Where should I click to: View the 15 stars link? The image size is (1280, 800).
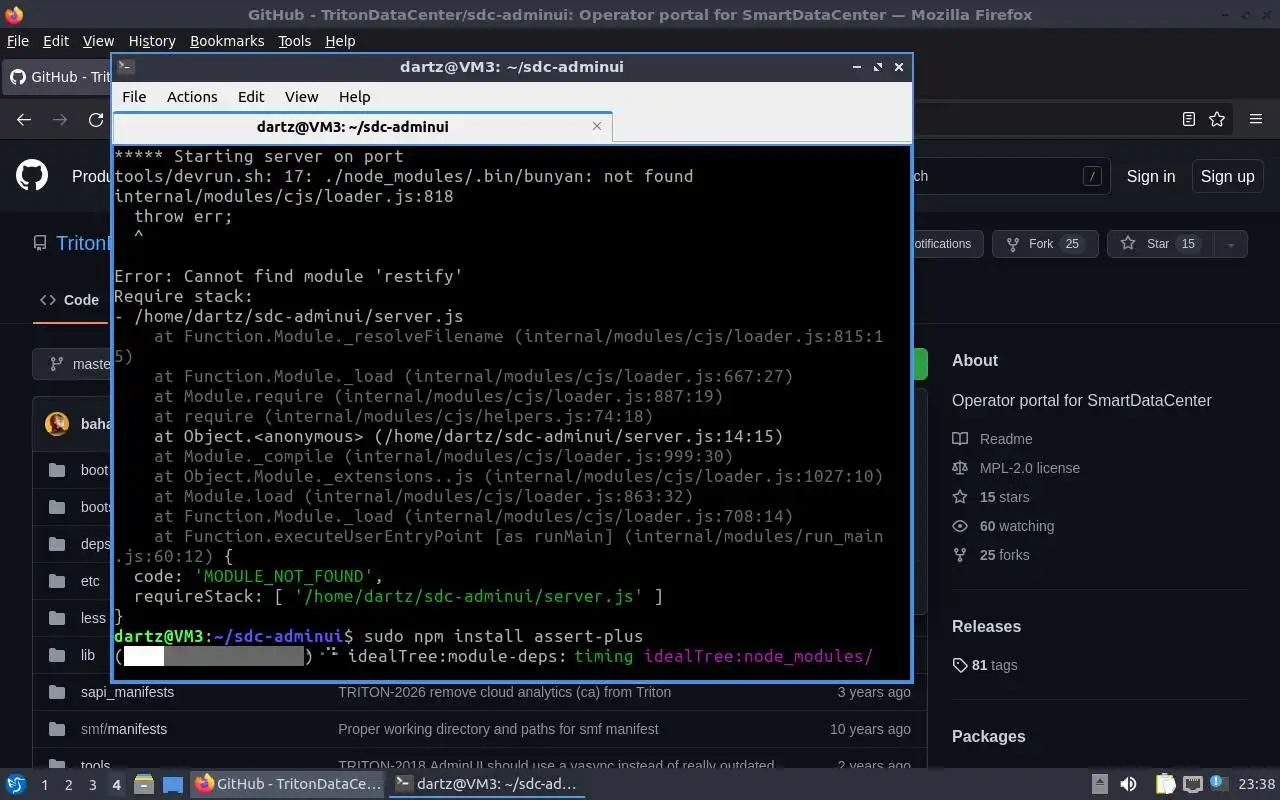click(1004, 497)
